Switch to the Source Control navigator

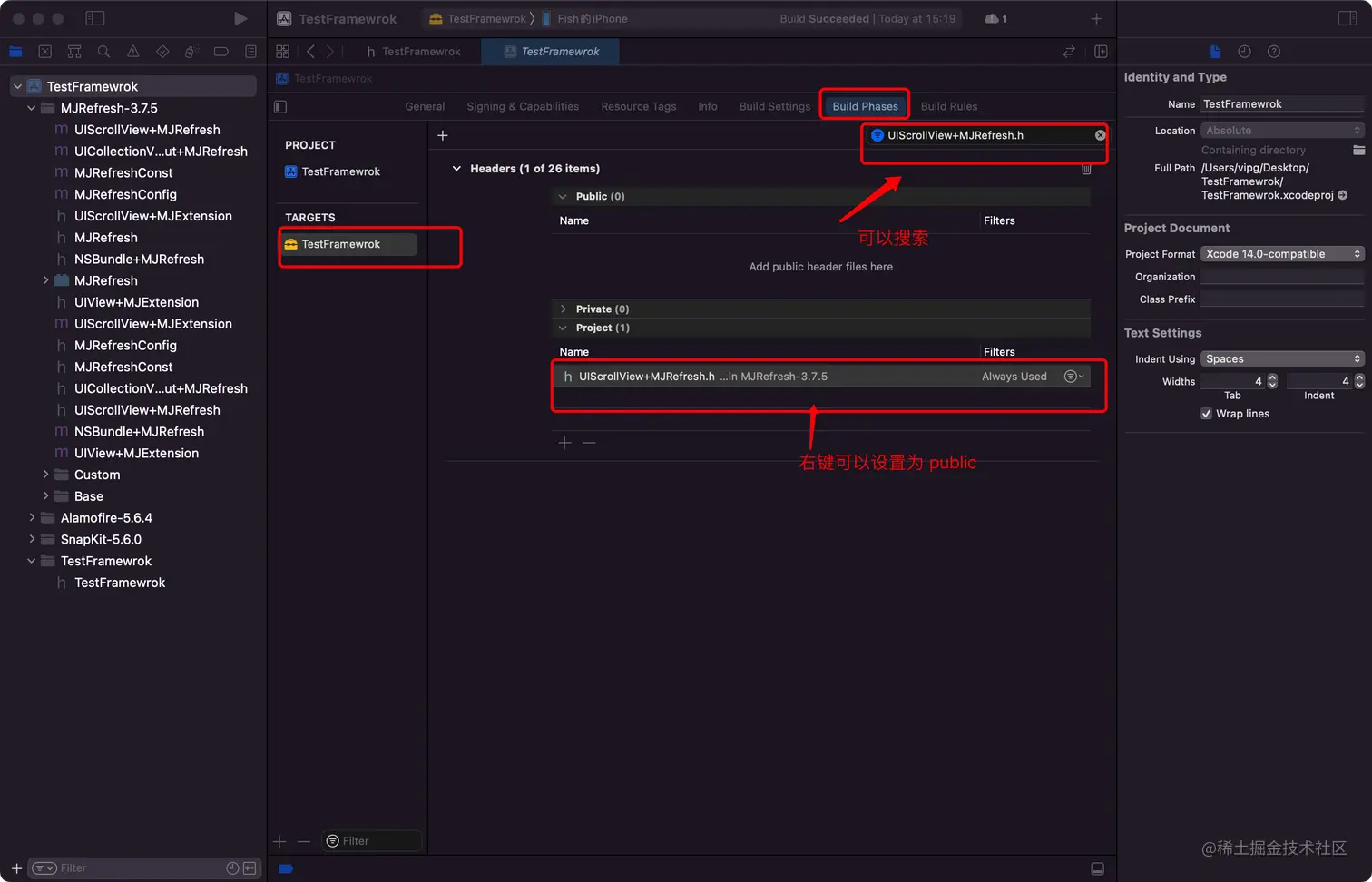pos(45,52)
